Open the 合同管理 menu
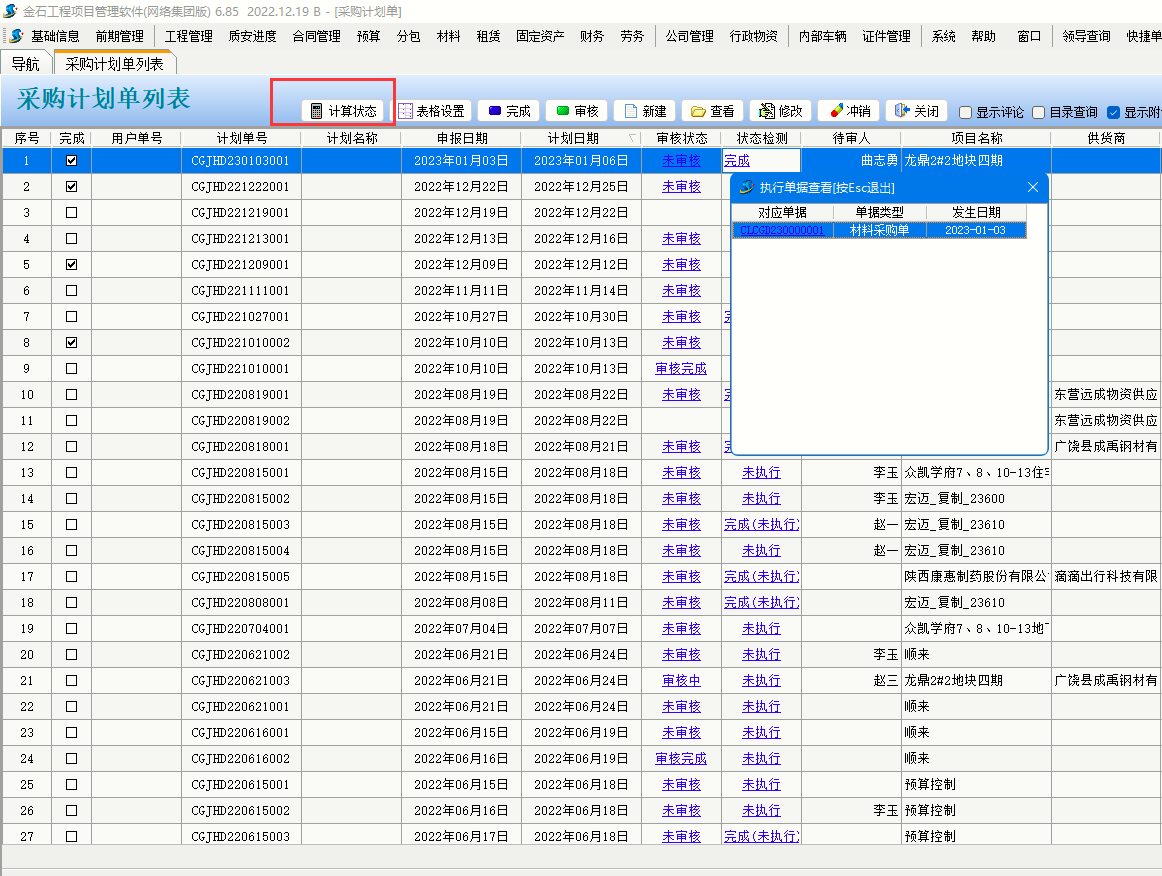1162x876 pixels. [316, 36]
